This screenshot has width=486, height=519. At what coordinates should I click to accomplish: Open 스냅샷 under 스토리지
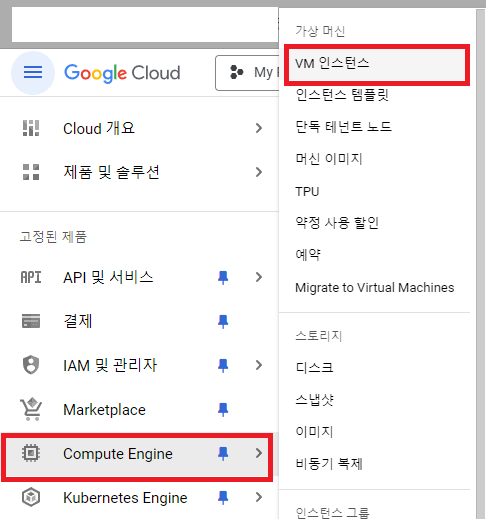[x=314, y=399]
